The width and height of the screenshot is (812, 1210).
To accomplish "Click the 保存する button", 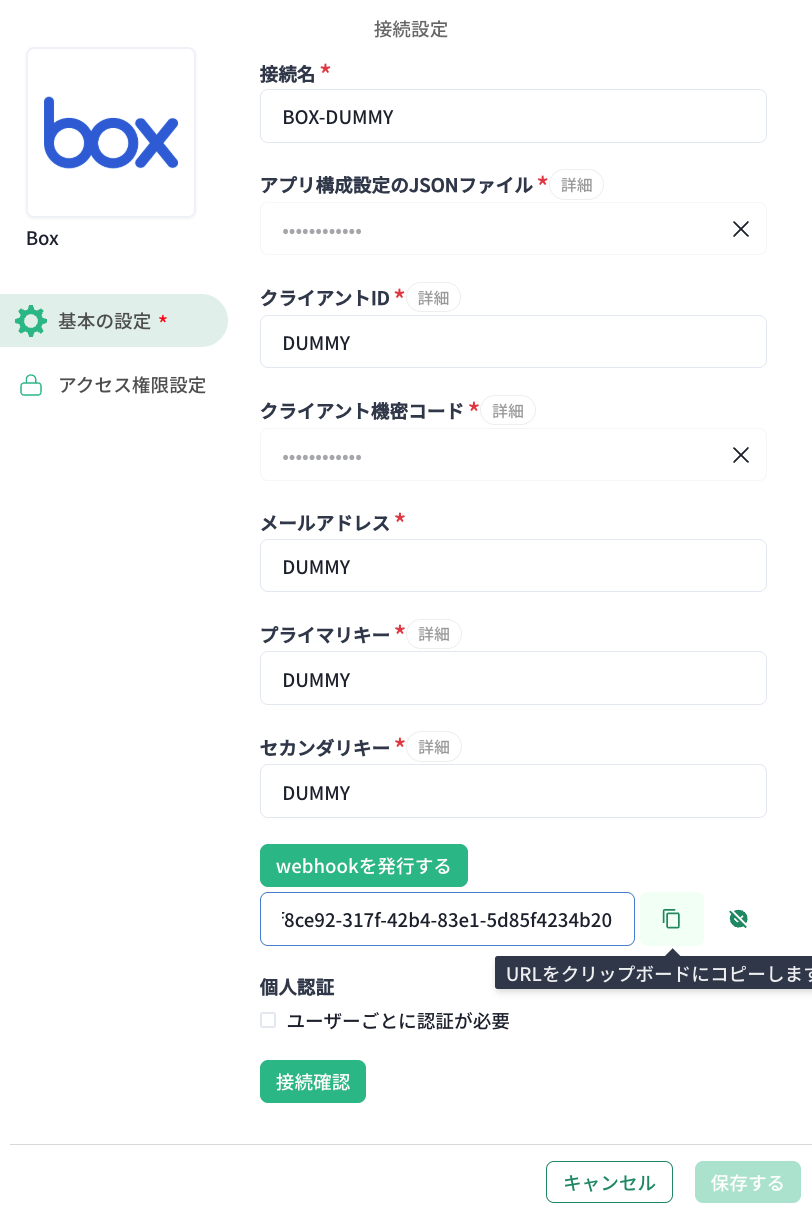I will click(x=747, y=1182).
